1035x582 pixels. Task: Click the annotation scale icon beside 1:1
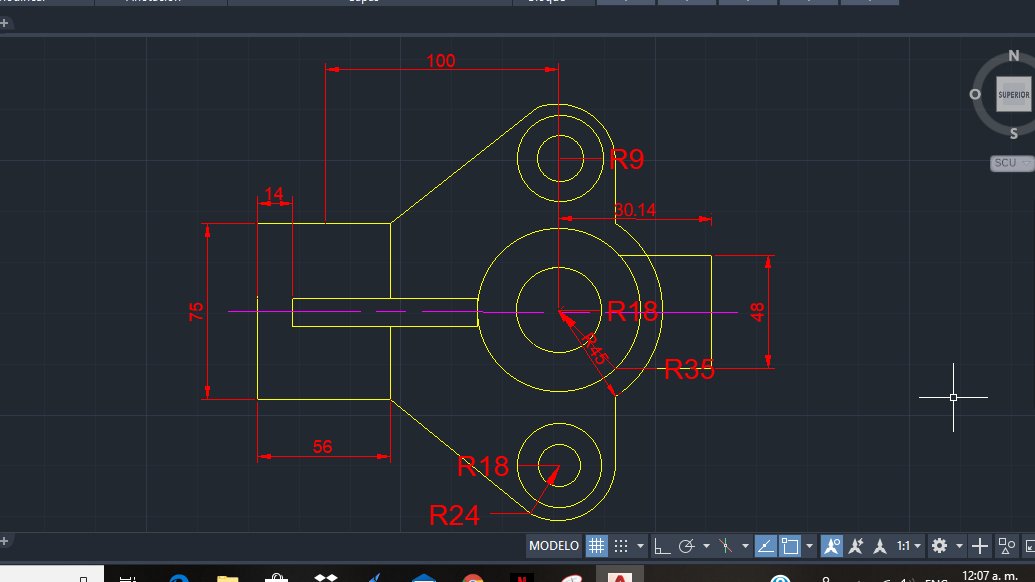click(x=880, y=546)
